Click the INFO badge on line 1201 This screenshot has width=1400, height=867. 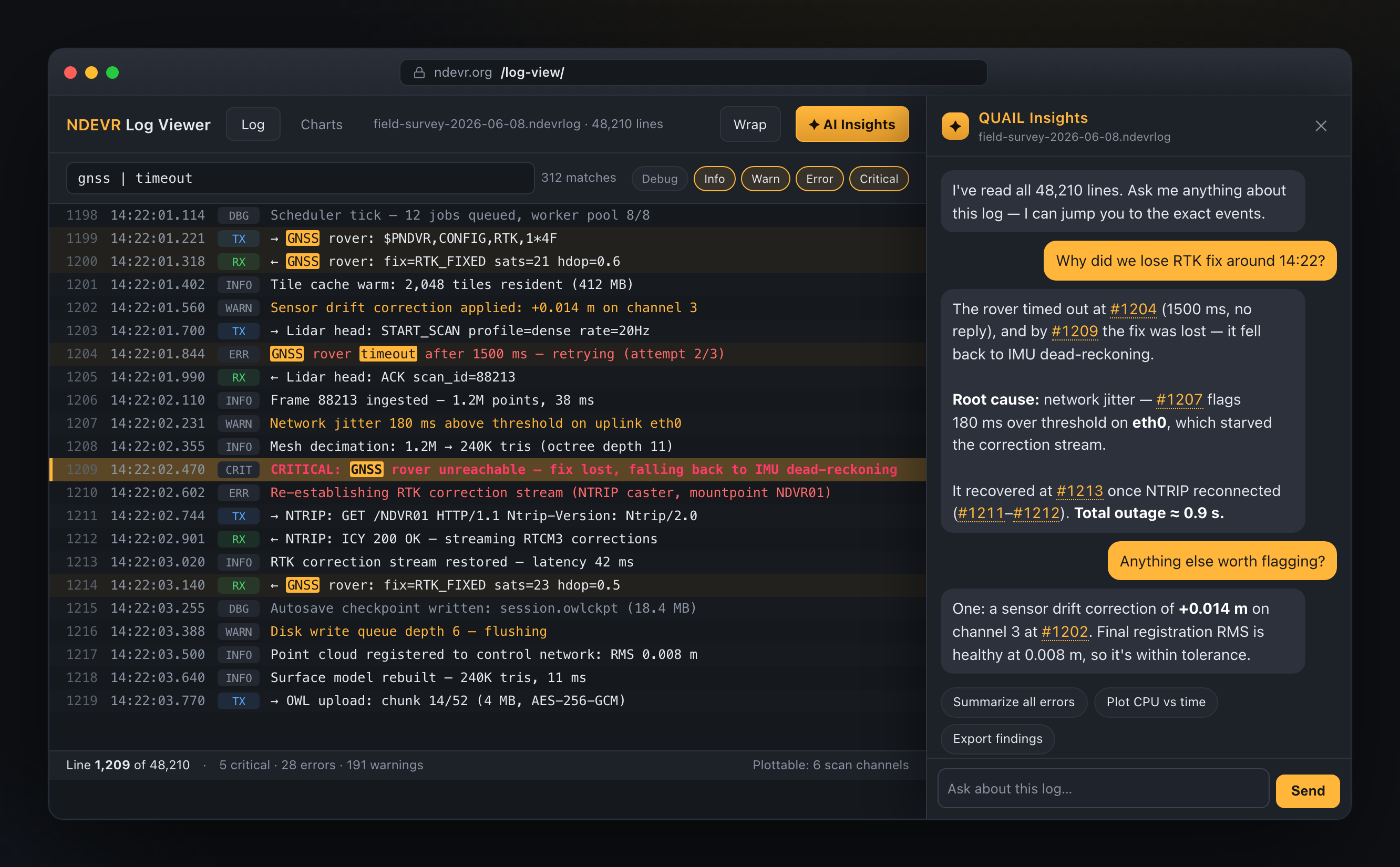pos(239,285)
